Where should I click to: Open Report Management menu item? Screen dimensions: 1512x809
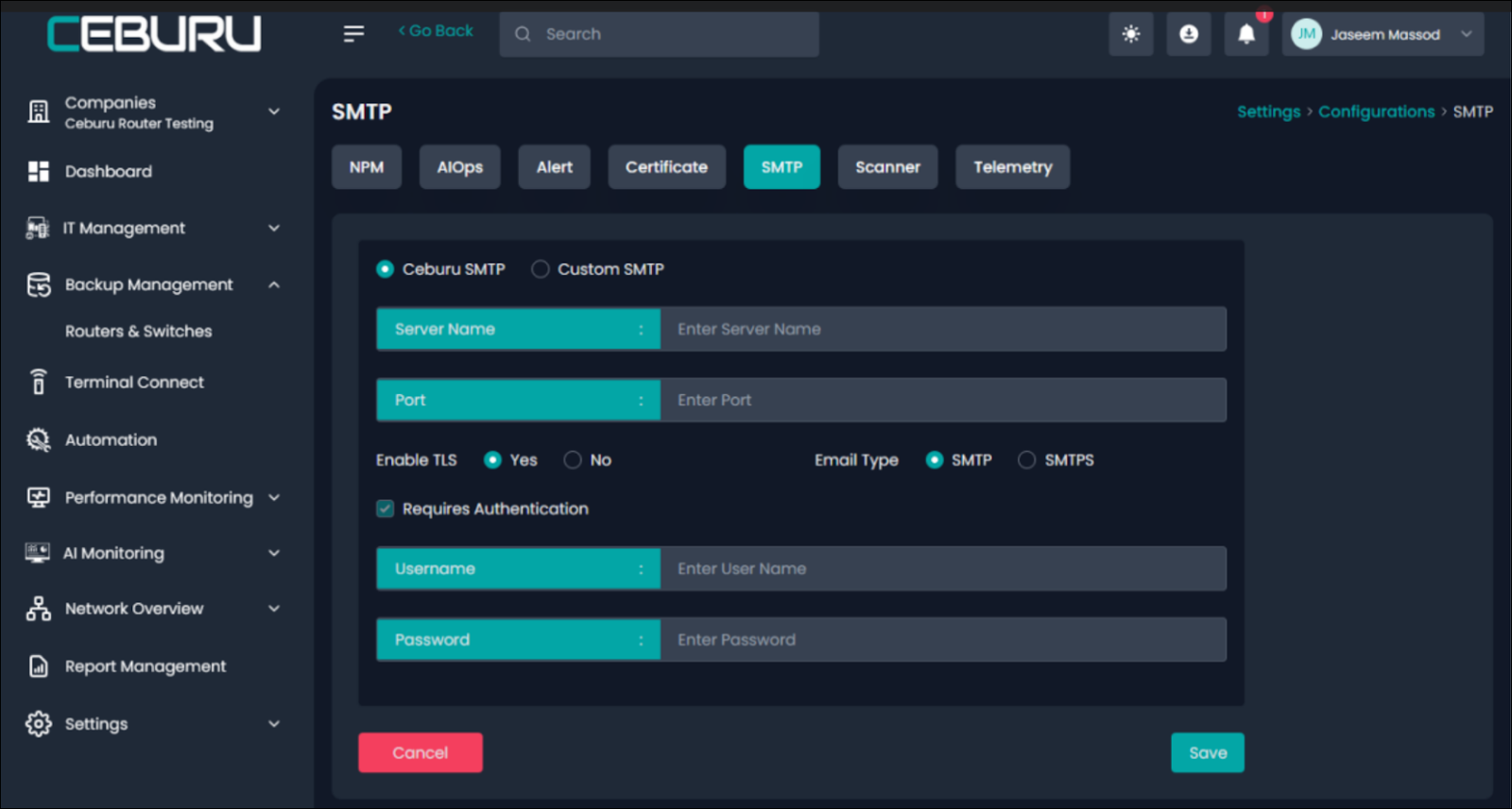[x=145, y=666]
